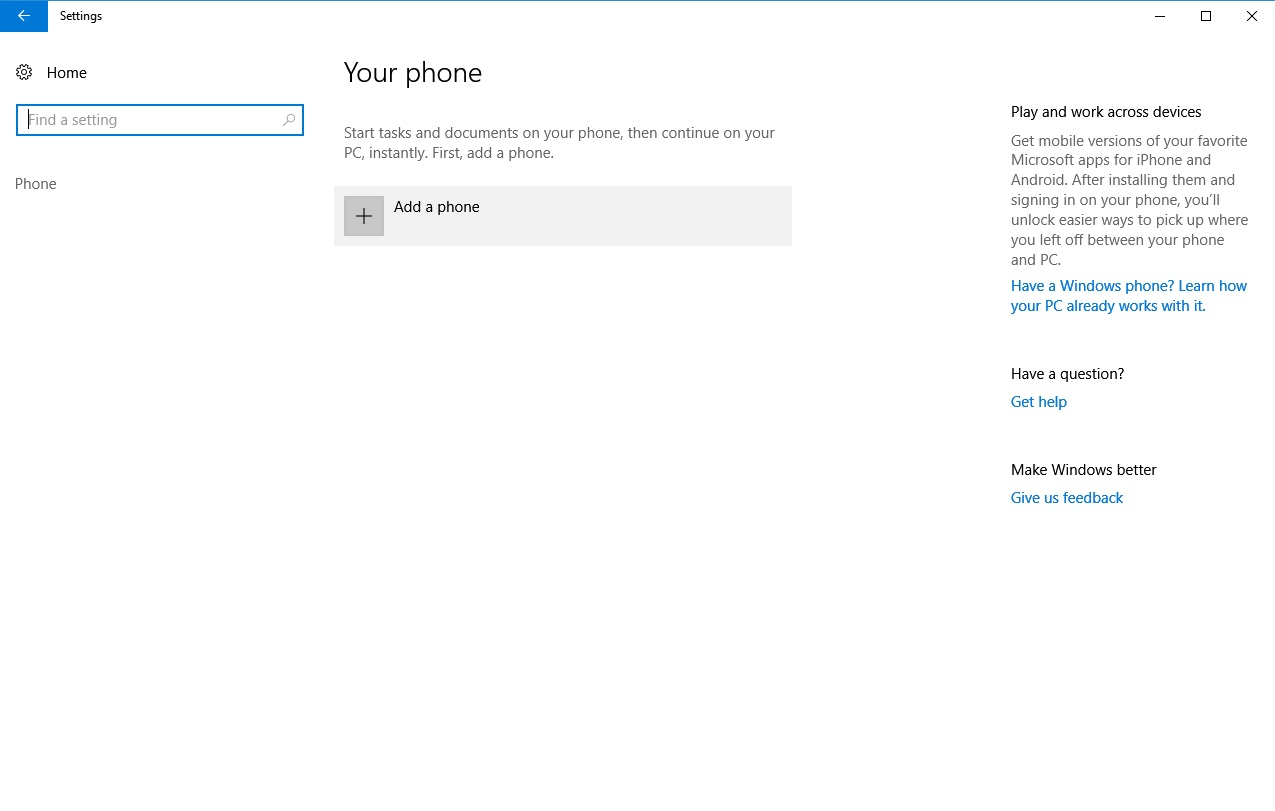Screen dimensions: 1275x811
Task: Click the Play and work across devices heading
Action: click(1106, 112)
